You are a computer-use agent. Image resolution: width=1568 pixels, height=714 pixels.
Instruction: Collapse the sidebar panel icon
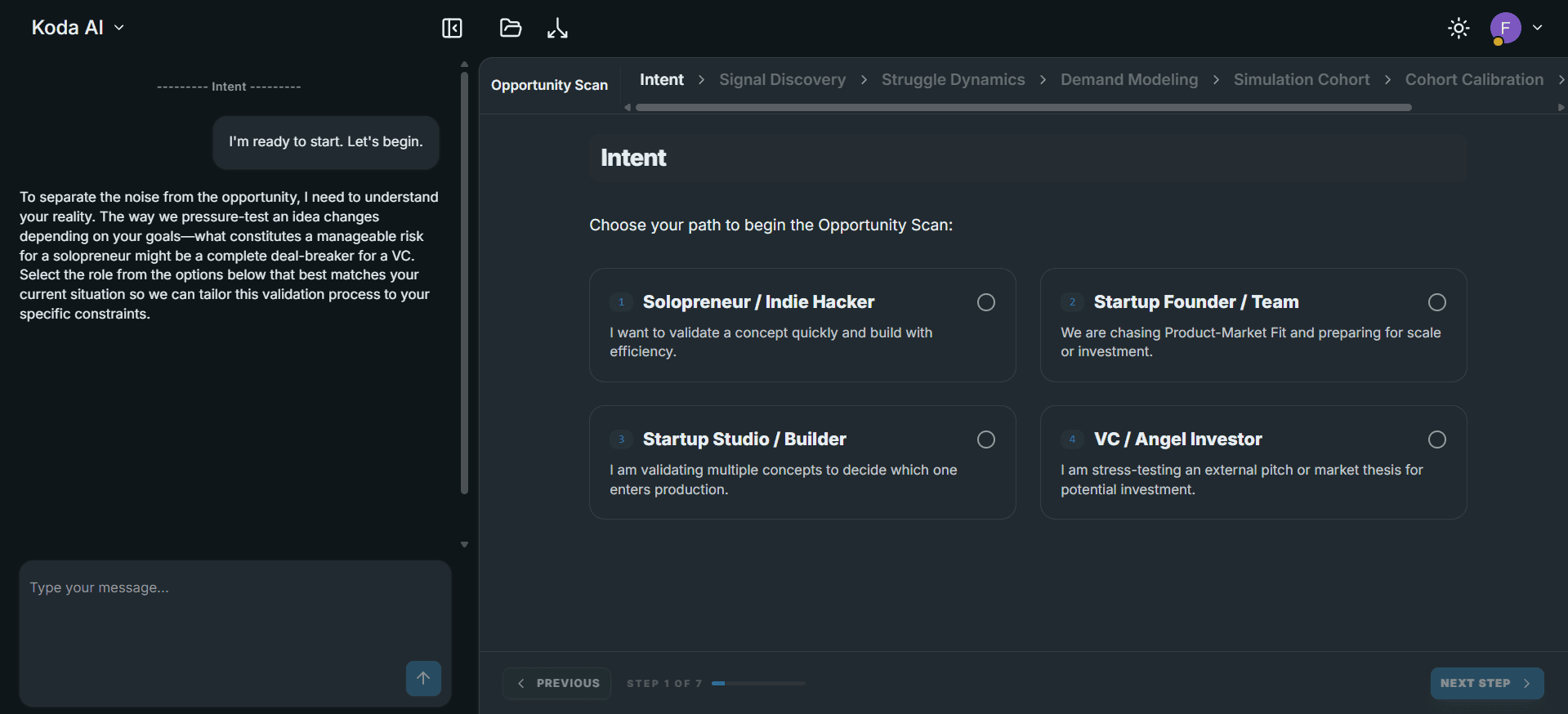coord(452,29)
